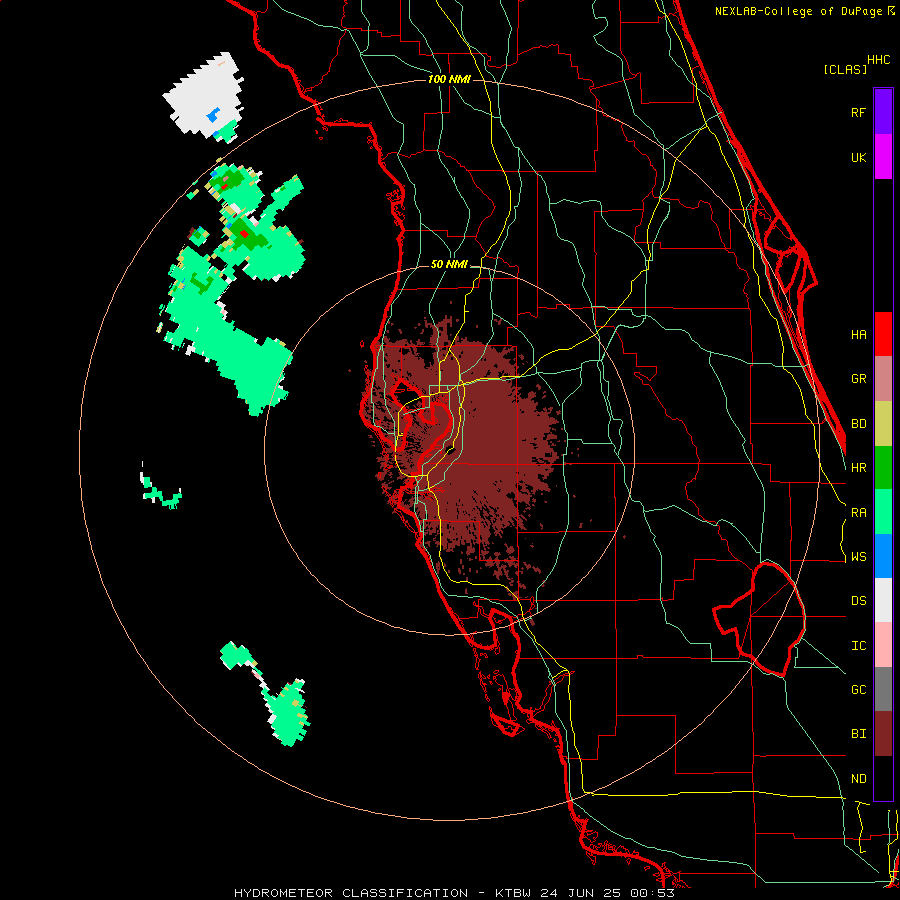Click the BI brown legend swatch

pos(883,734)
